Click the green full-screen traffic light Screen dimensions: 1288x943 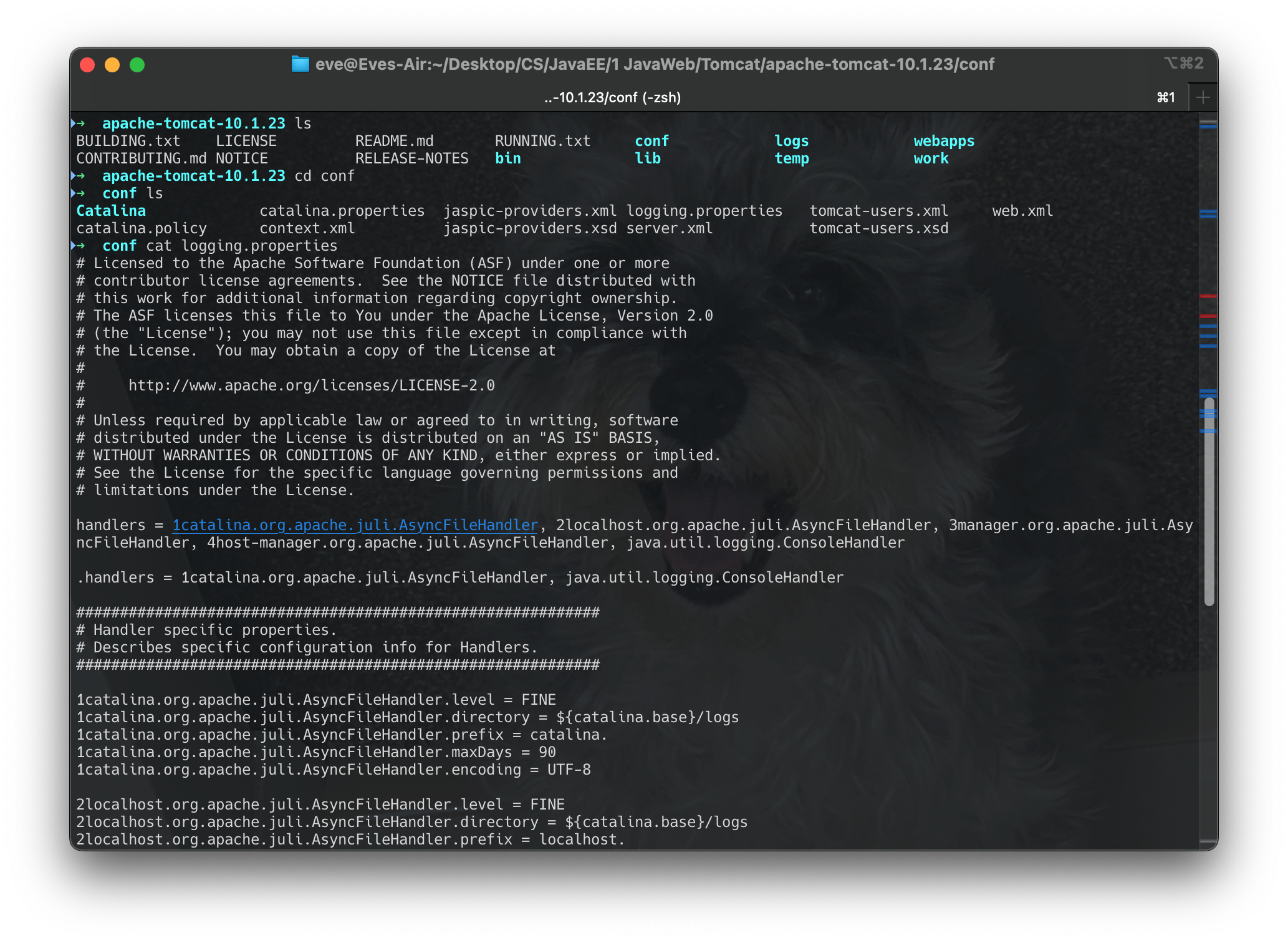137,64
